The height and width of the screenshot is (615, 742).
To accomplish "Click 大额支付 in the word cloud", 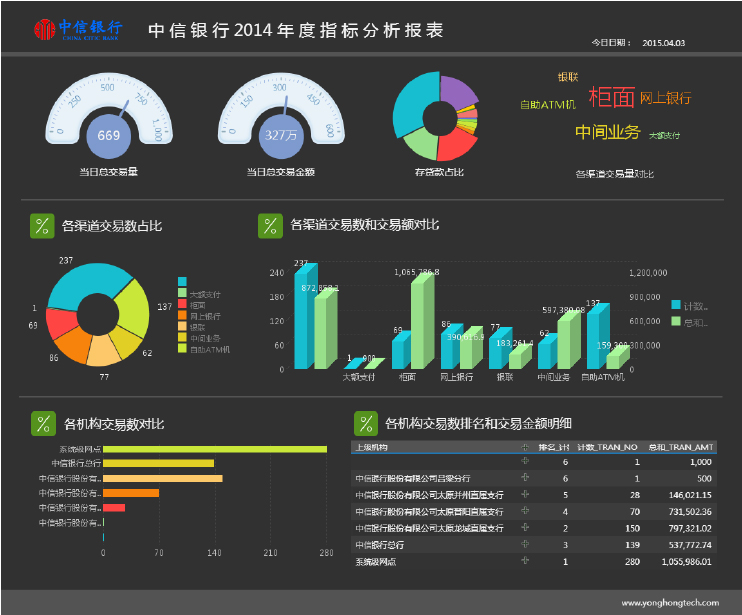I will click(x=664, y=136).
